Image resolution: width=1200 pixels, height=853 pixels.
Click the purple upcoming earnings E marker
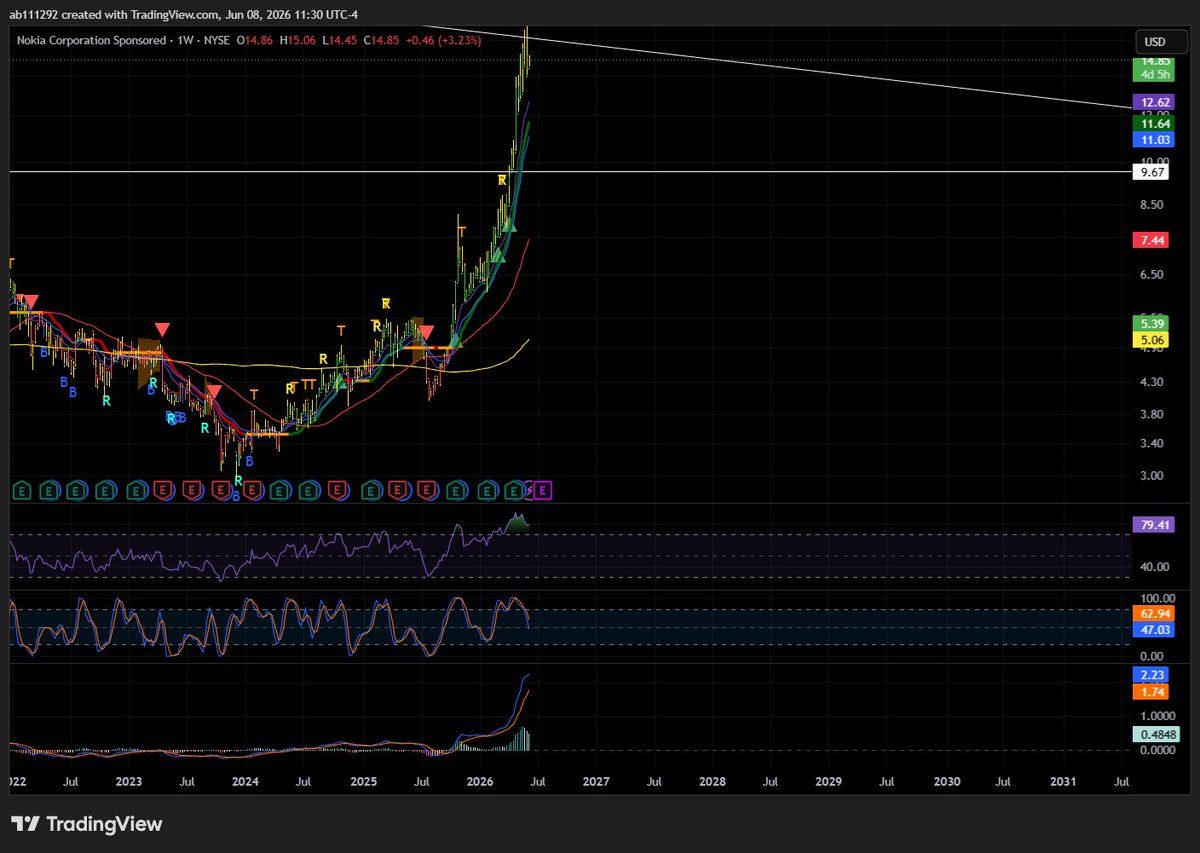tap(543, 490)
